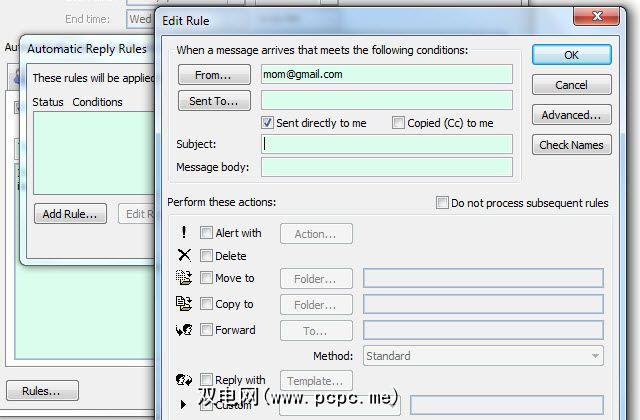Check the Forward action checkbox
640x420 pixels.
click(206, 330)
